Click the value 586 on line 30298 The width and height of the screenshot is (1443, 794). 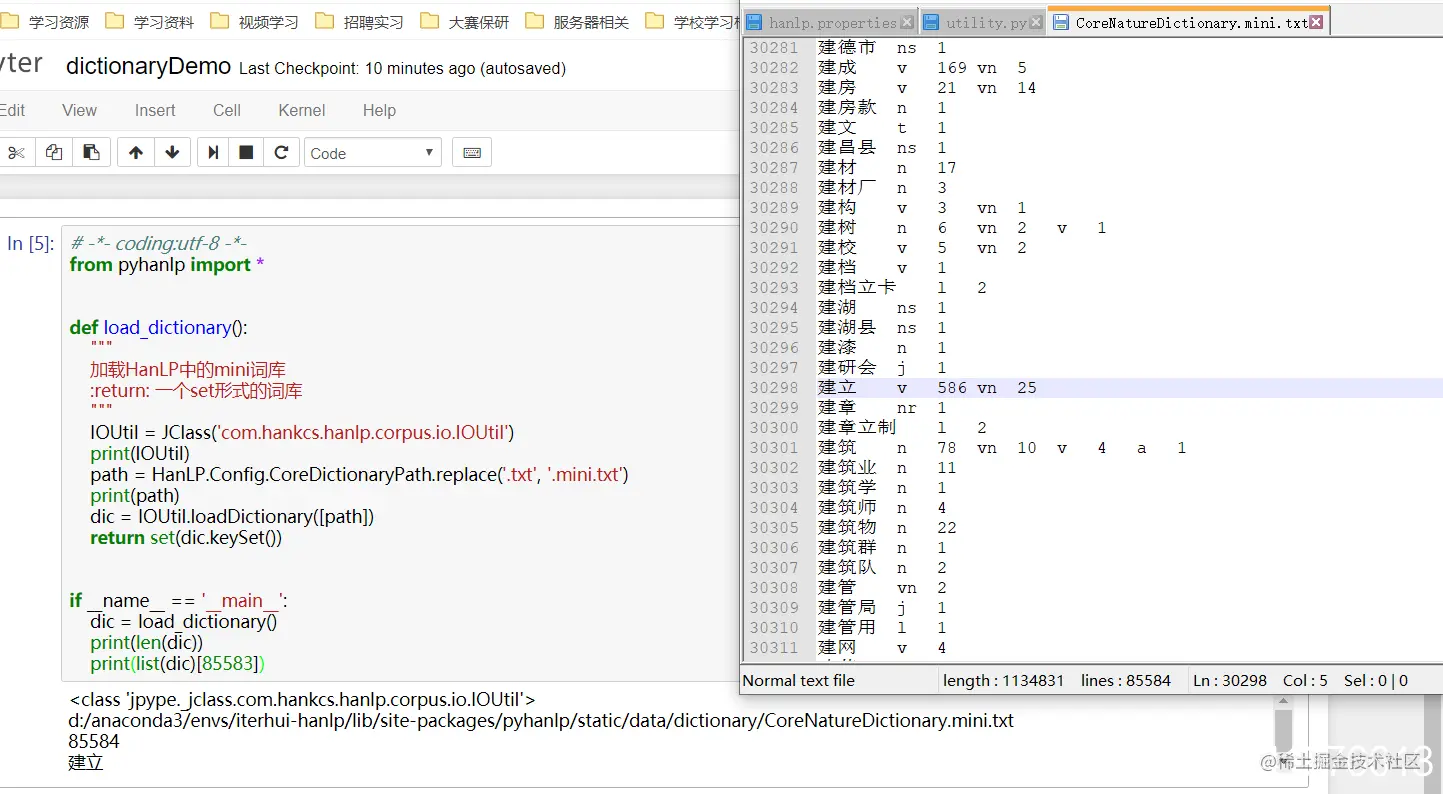[x=952, y=388]
